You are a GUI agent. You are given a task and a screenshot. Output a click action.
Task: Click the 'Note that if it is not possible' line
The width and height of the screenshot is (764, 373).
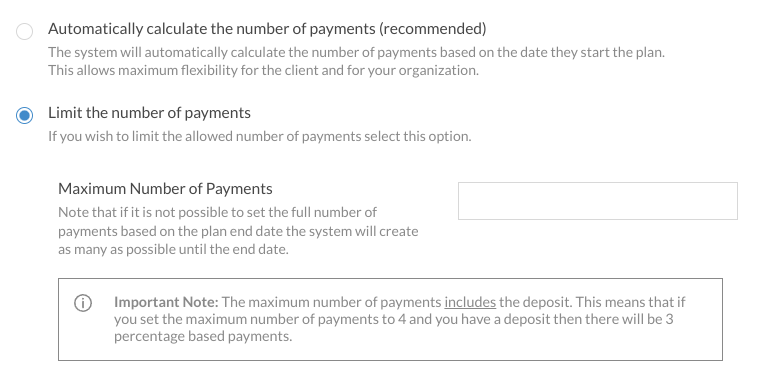[217, 212]
